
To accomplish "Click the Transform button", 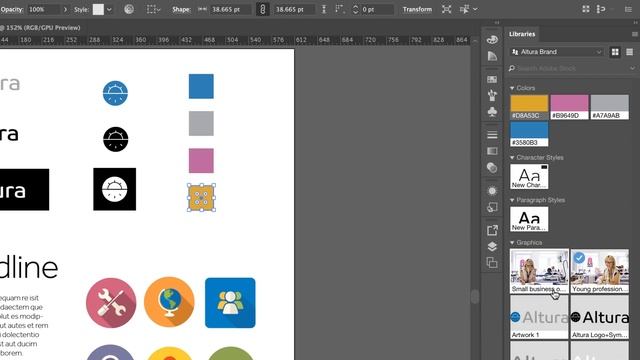I will tap(417, 9).
